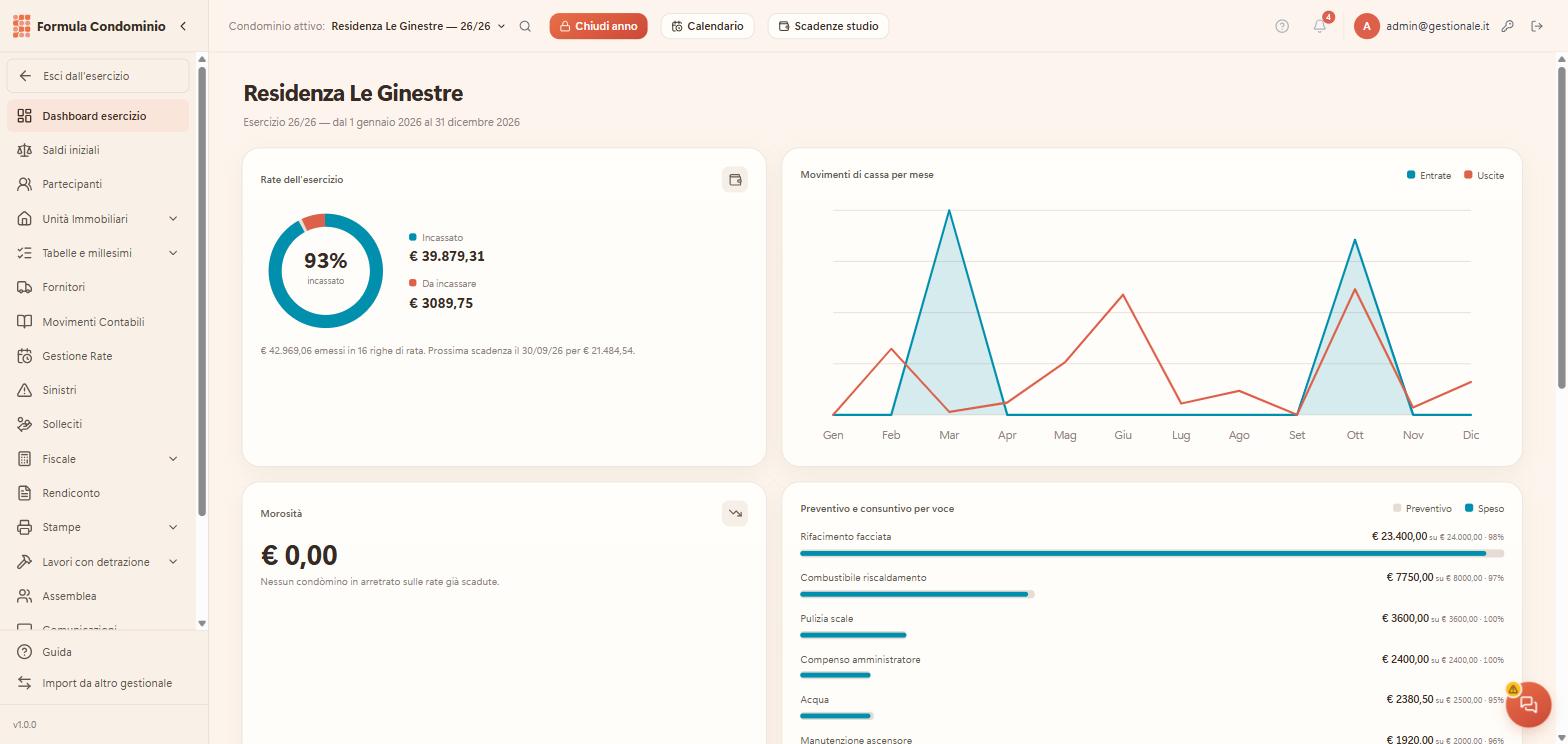Click the main page vertical scrollbar
Screen dimensions: 1568x744
point(1561,227)
